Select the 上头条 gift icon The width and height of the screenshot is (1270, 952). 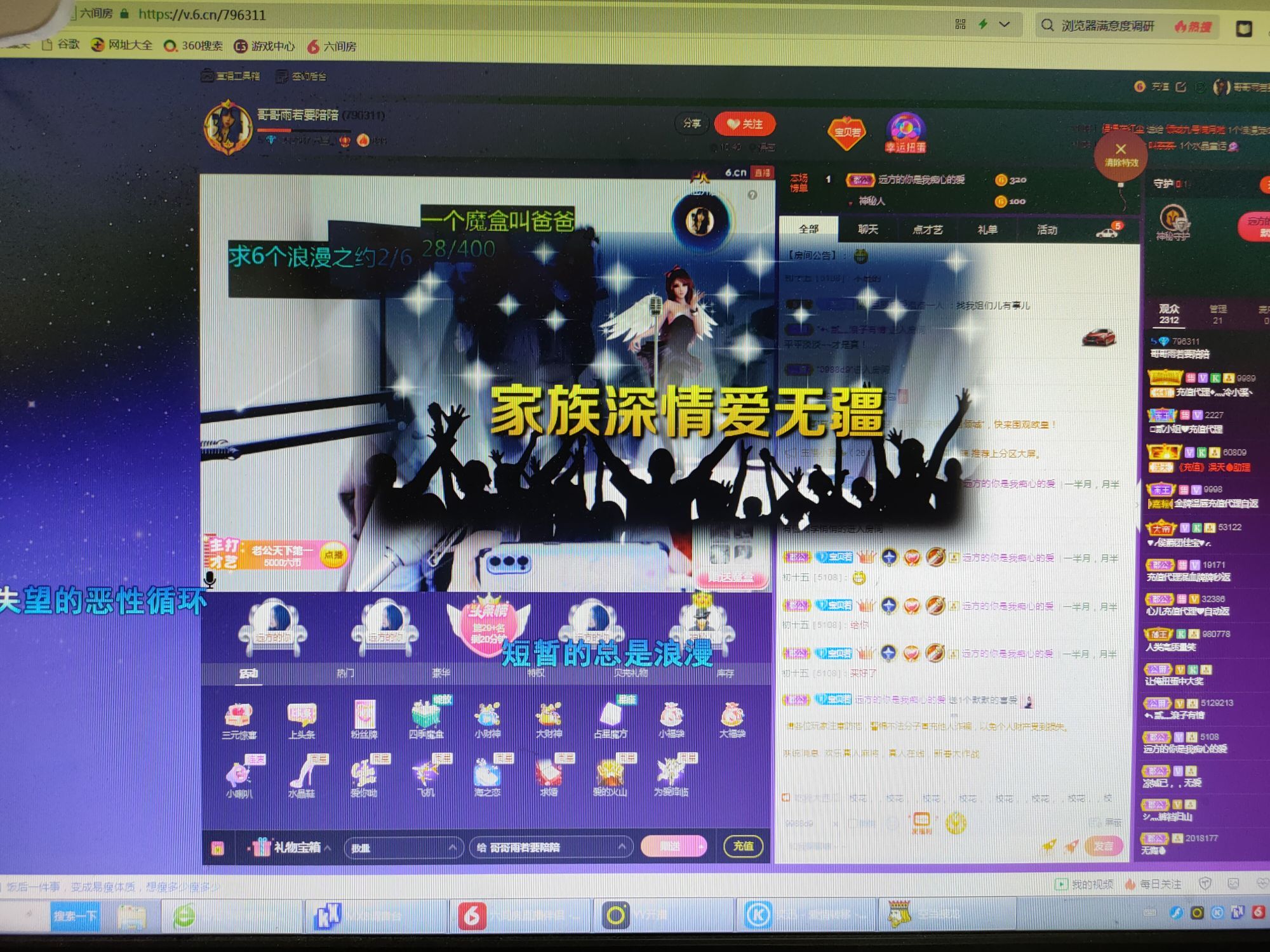pos(302,715)
